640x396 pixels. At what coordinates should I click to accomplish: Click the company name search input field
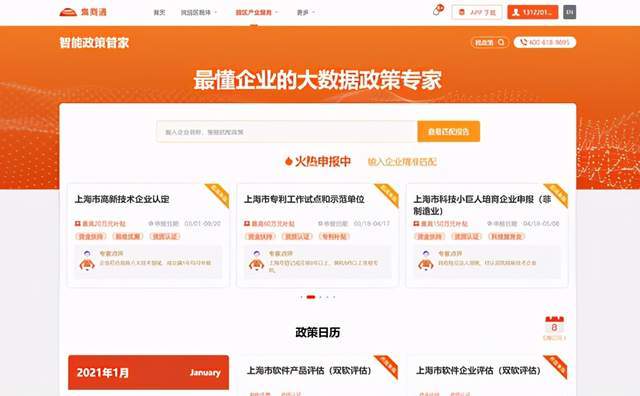pos(287,131)
